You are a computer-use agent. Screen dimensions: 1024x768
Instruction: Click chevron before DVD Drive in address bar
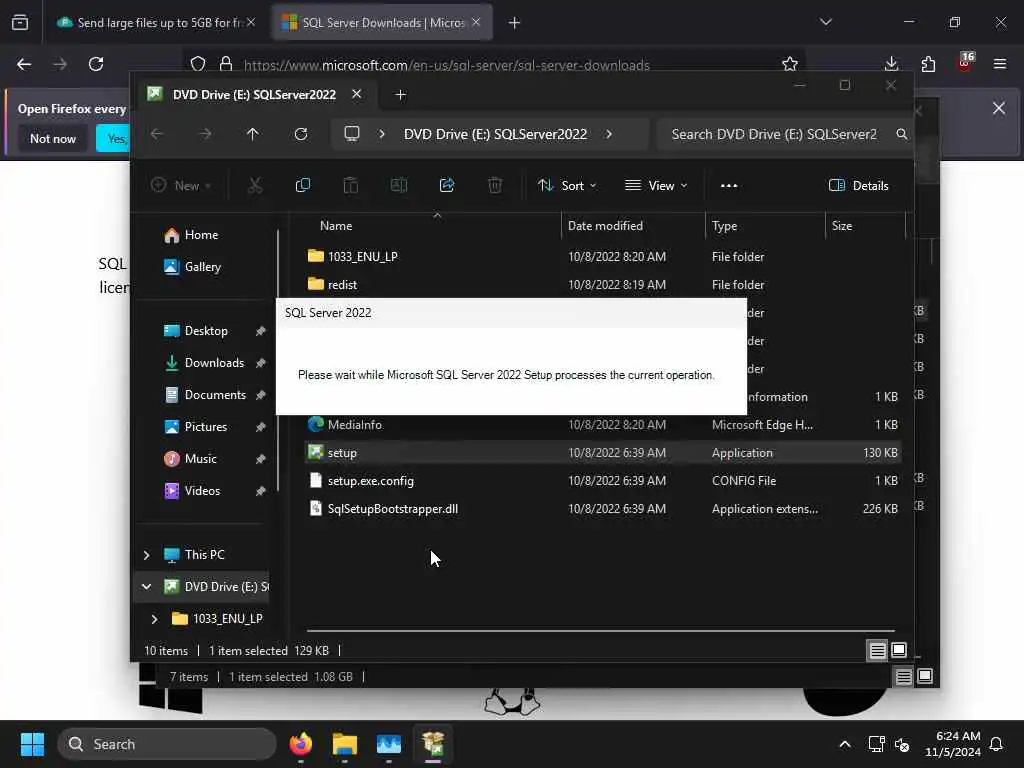[381, 134]
